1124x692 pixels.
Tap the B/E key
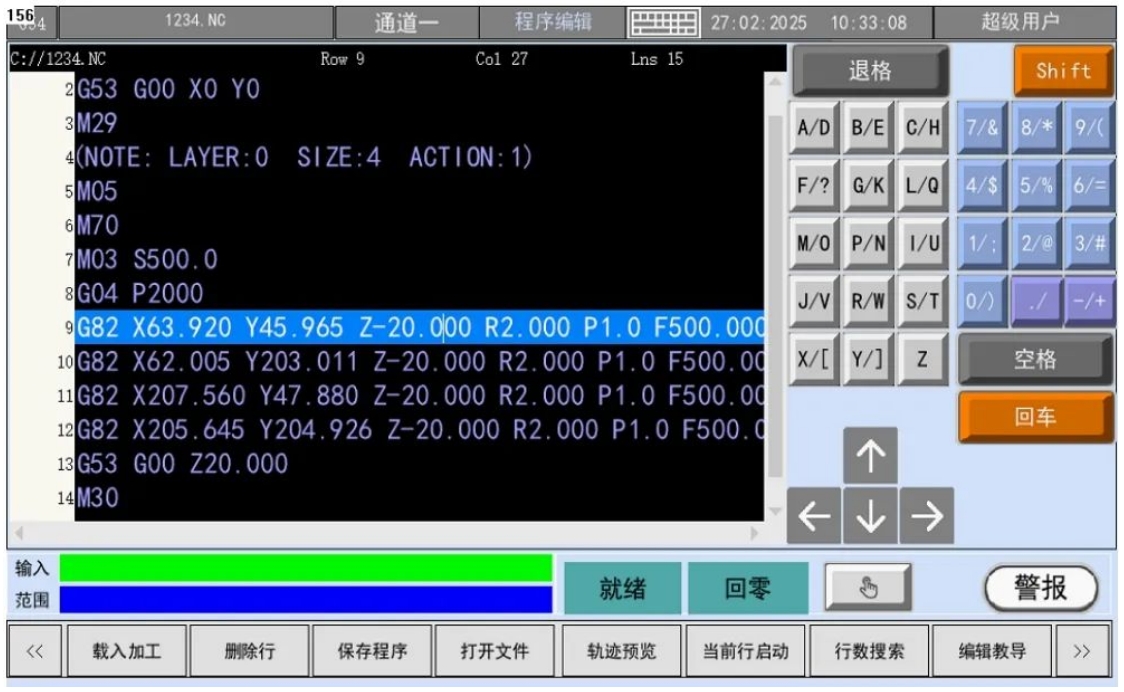pyautogui.click(x=868, y=128)
